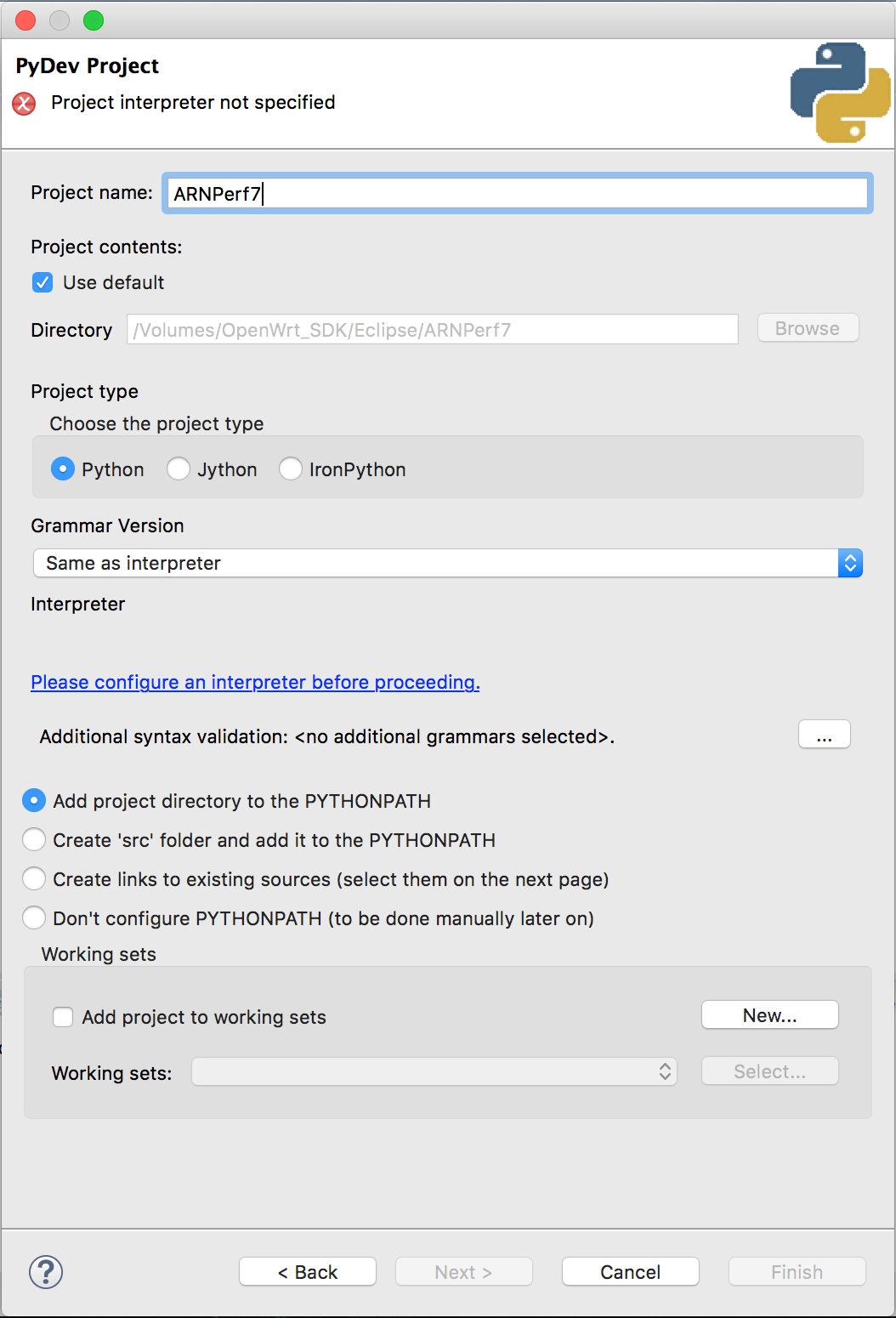896x1318 pixels.
Task: Select the IronPython project type
Action: click(x=291, y=469)
